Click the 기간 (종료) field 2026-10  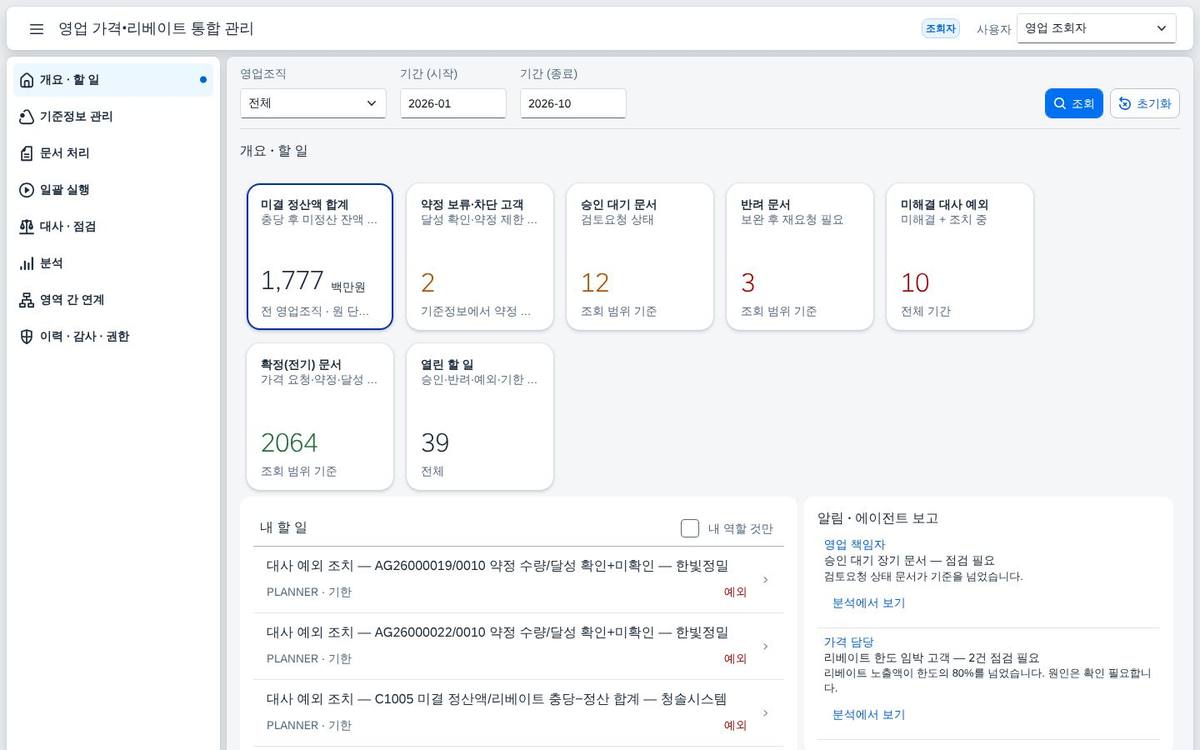tap(573, 104)
